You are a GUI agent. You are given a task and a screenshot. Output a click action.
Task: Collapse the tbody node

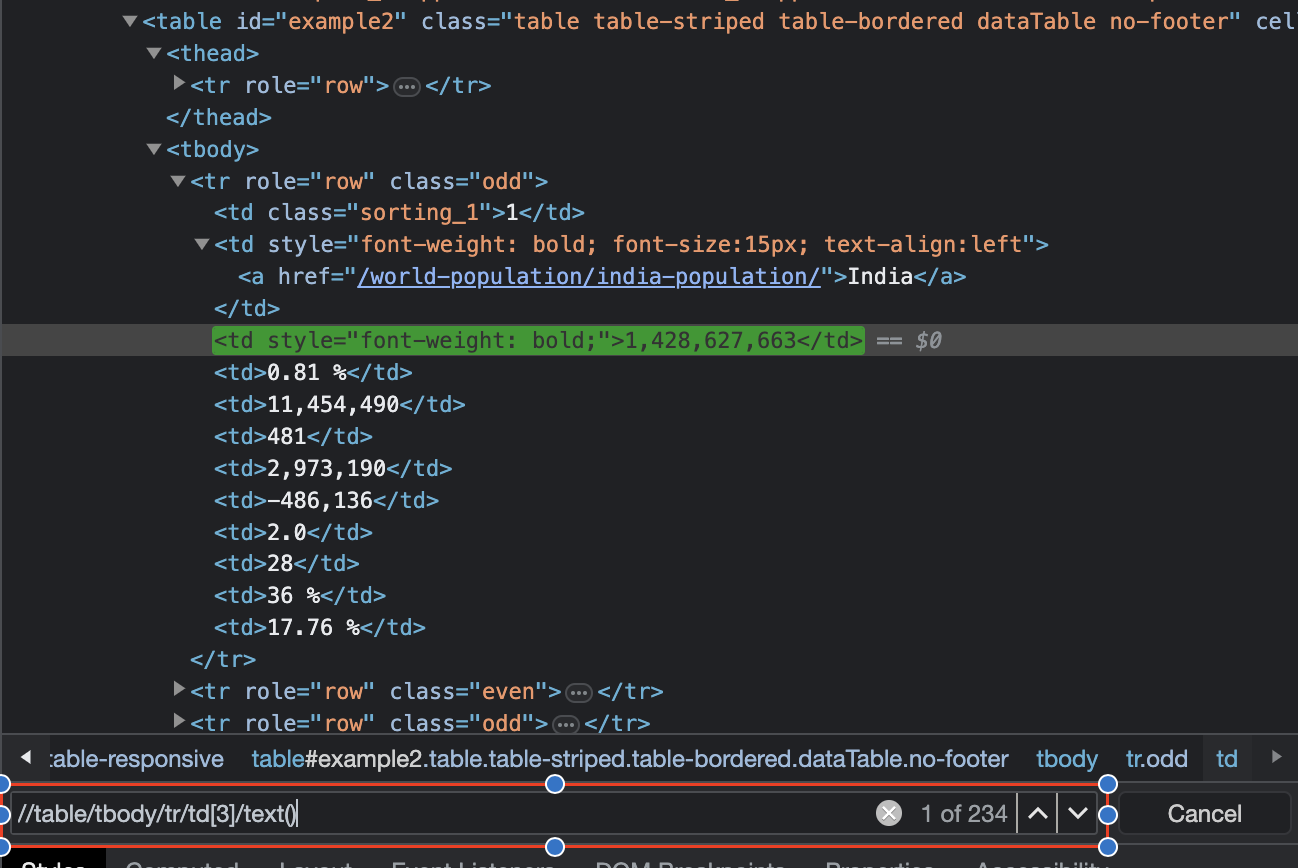point(154,149)
